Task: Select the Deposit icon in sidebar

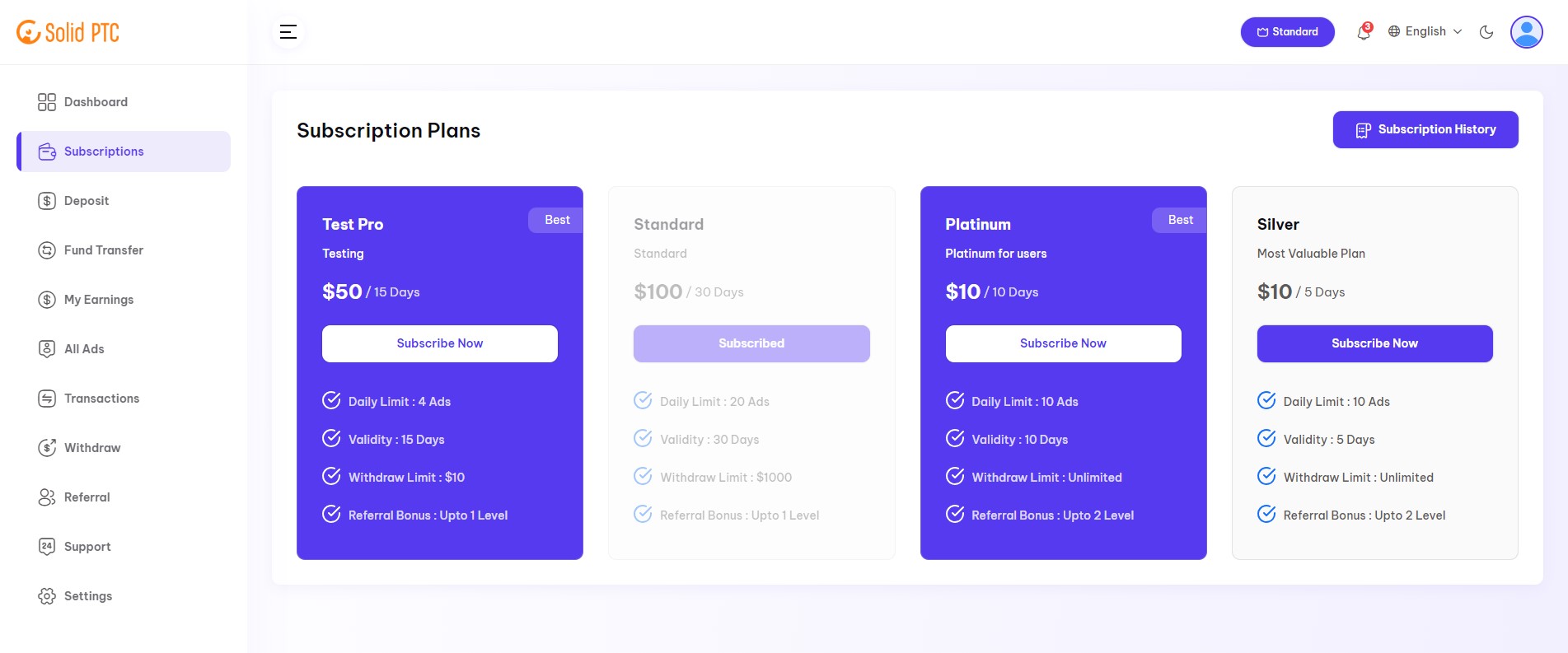Action: pyautogui.click(x=47, y=200)
